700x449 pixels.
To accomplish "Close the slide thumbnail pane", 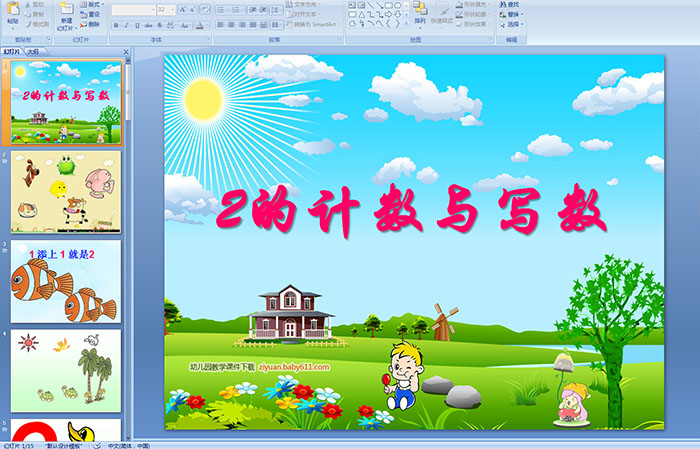I will click(x=125, y=50).
